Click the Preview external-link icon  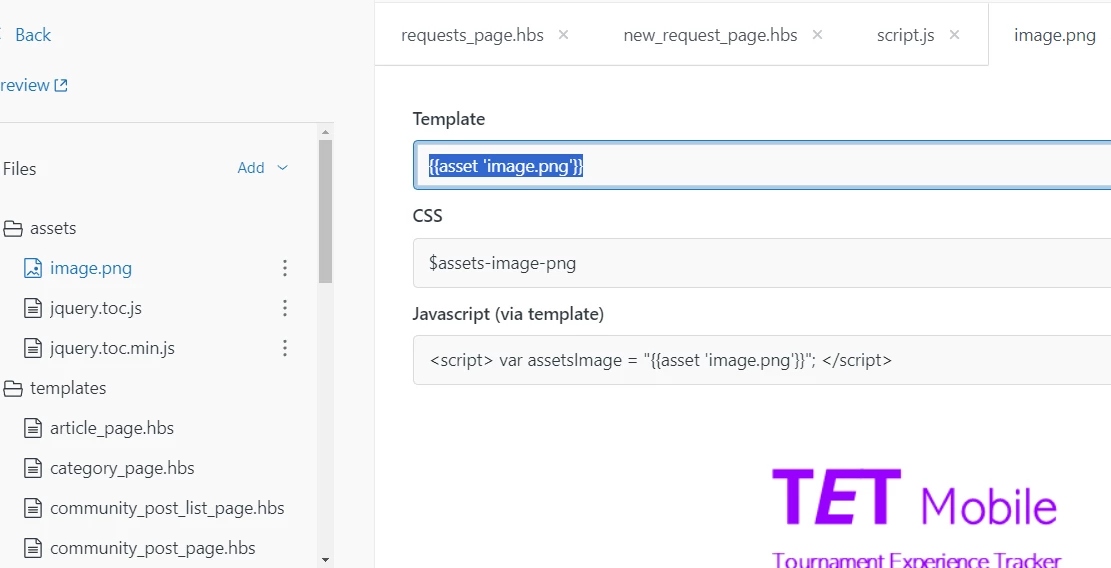[62, 86]
